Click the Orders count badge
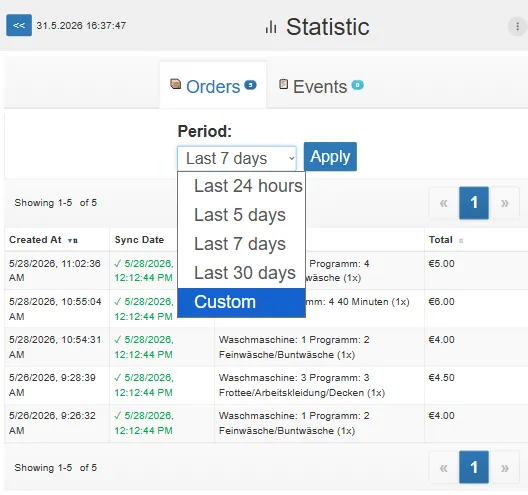Screen dimensions: 528x495 pyautogui.click(x=250, y=85)
